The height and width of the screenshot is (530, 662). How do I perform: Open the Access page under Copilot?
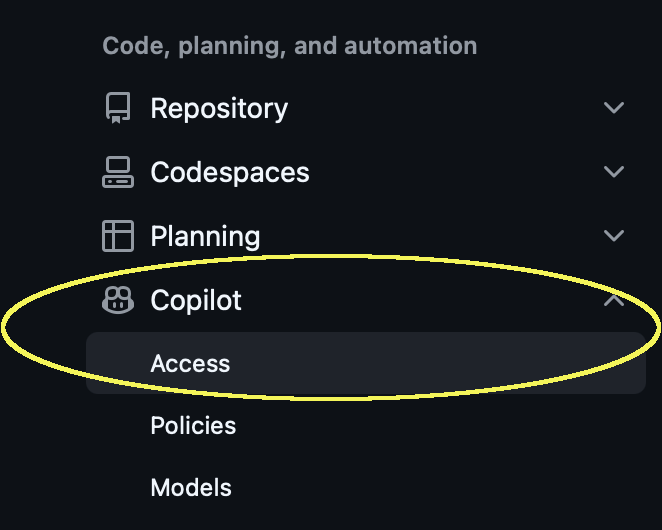(x=190, y=364)
